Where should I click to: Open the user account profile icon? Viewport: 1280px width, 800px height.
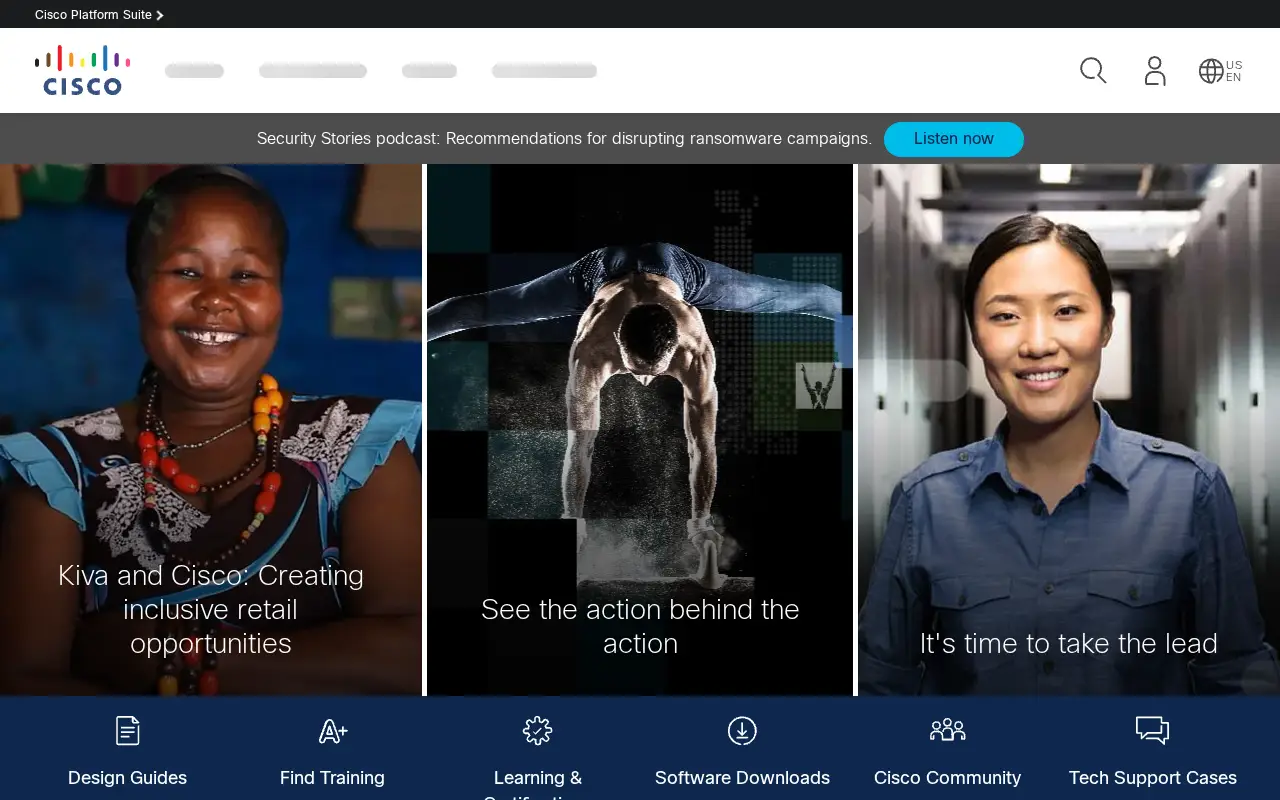[1155, 71]
